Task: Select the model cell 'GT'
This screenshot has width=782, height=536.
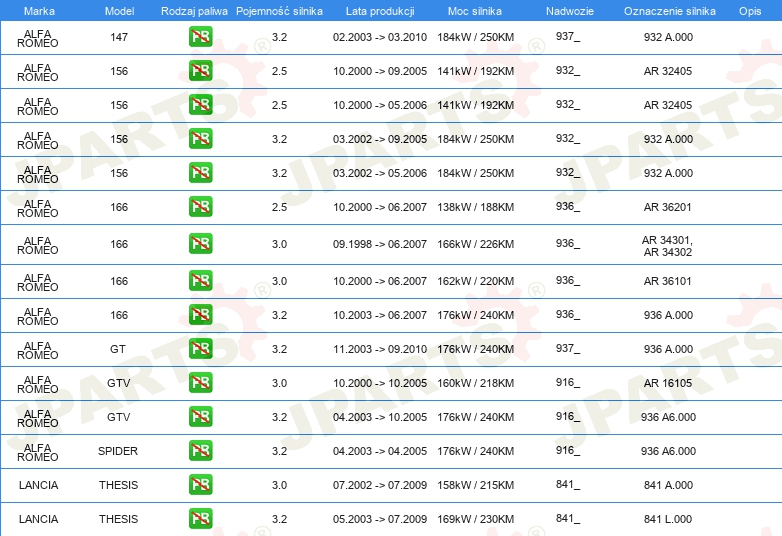Action: tap(118, 349)
